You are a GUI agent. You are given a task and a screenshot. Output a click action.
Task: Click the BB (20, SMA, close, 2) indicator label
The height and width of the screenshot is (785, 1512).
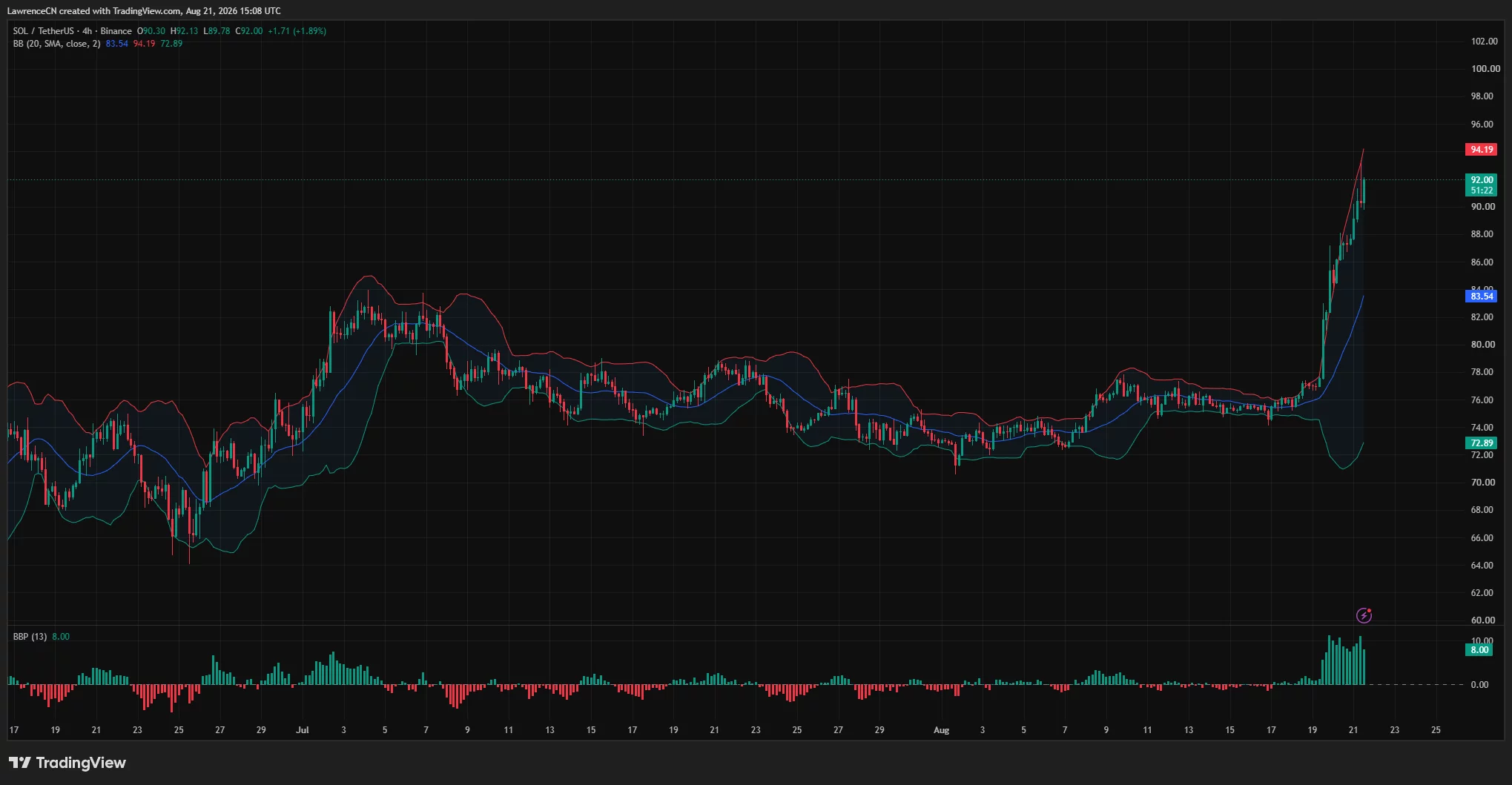click(56, 44)
